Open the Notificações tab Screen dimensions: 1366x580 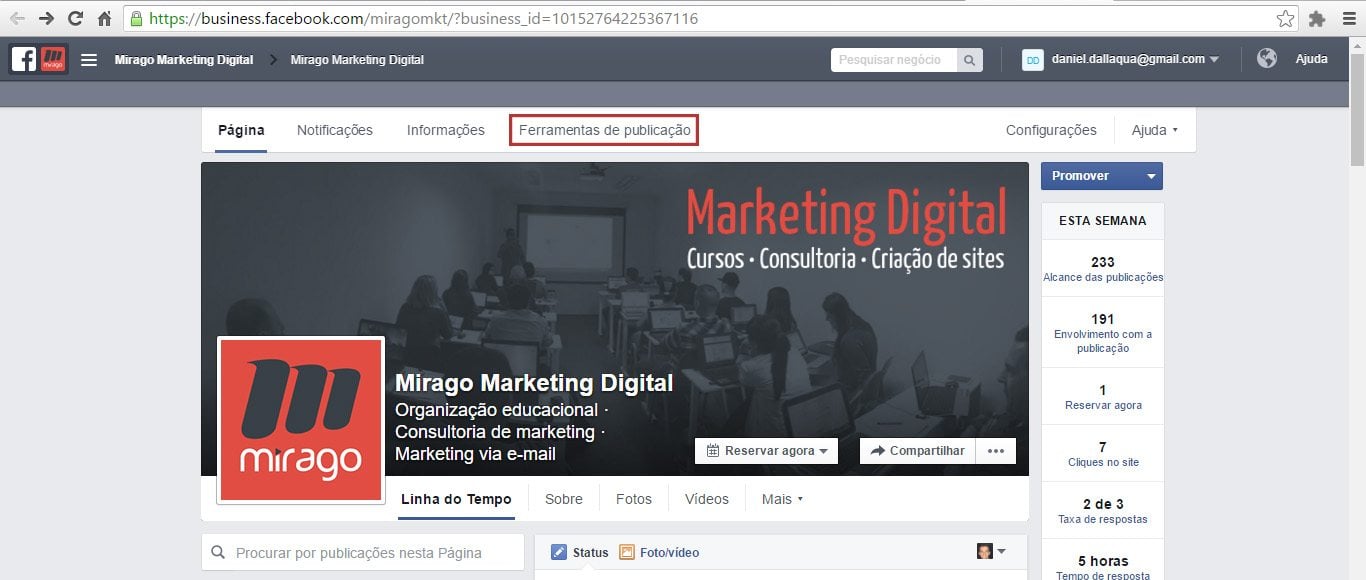pyautogui.click(x=335, y=130)
